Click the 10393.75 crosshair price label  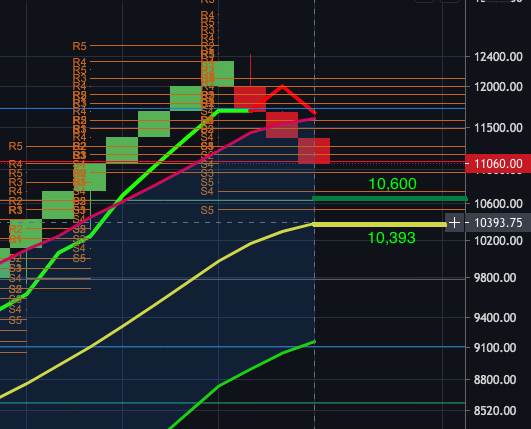click(x=498, y=223)
